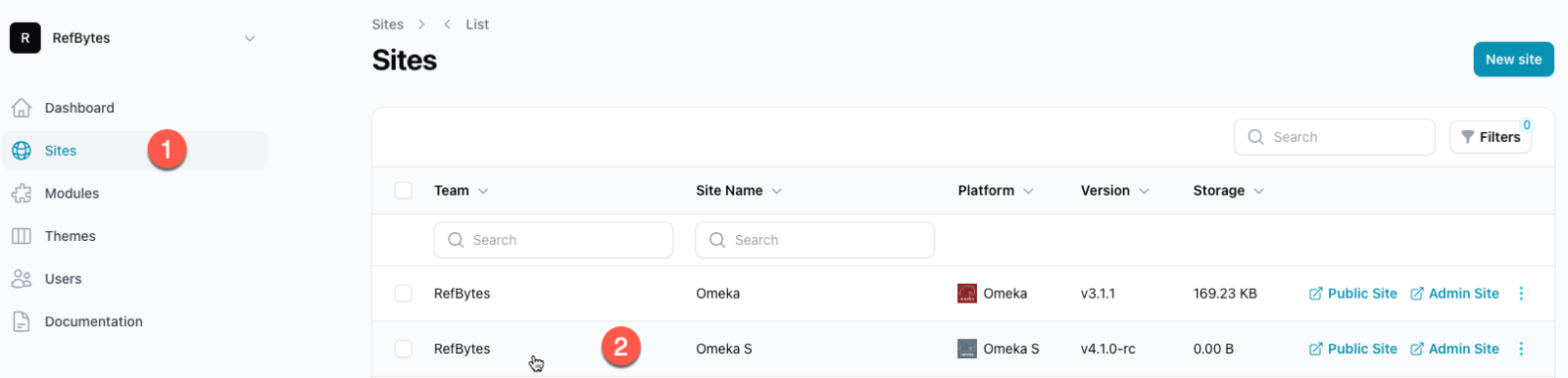Go to the Sites breadcrumb link

(x=388, y=24)
